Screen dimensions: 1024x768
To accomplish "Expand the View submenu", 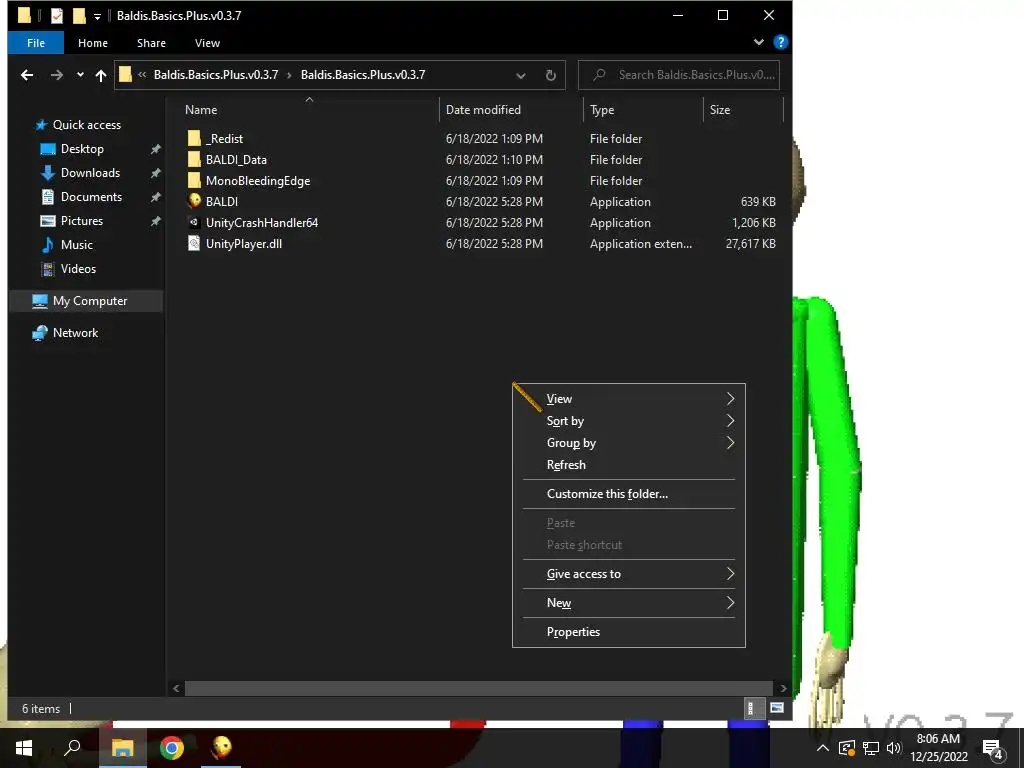I will (x=629, y=398).
